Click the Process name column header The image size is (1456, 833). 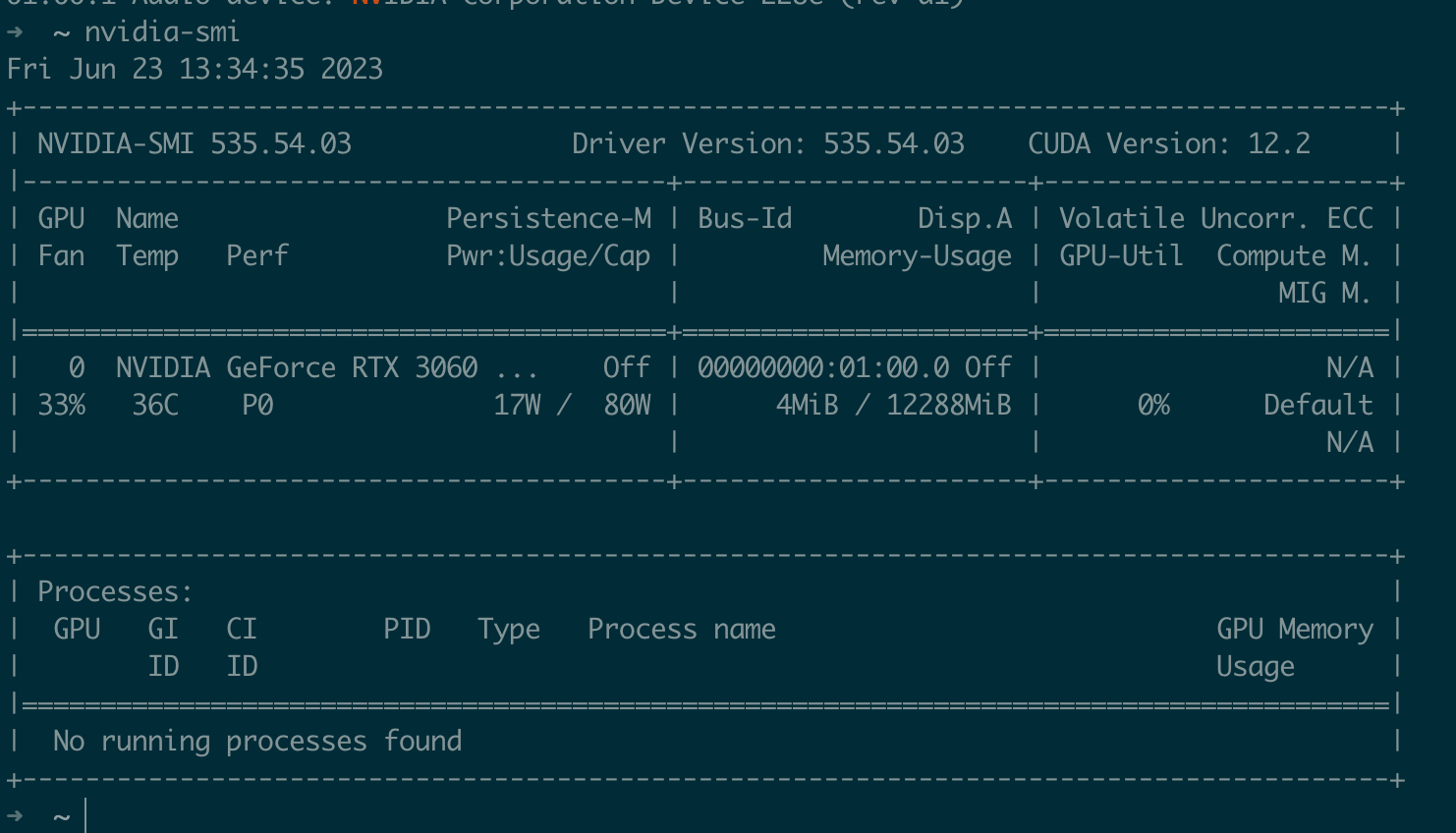[x=681, y=630]
